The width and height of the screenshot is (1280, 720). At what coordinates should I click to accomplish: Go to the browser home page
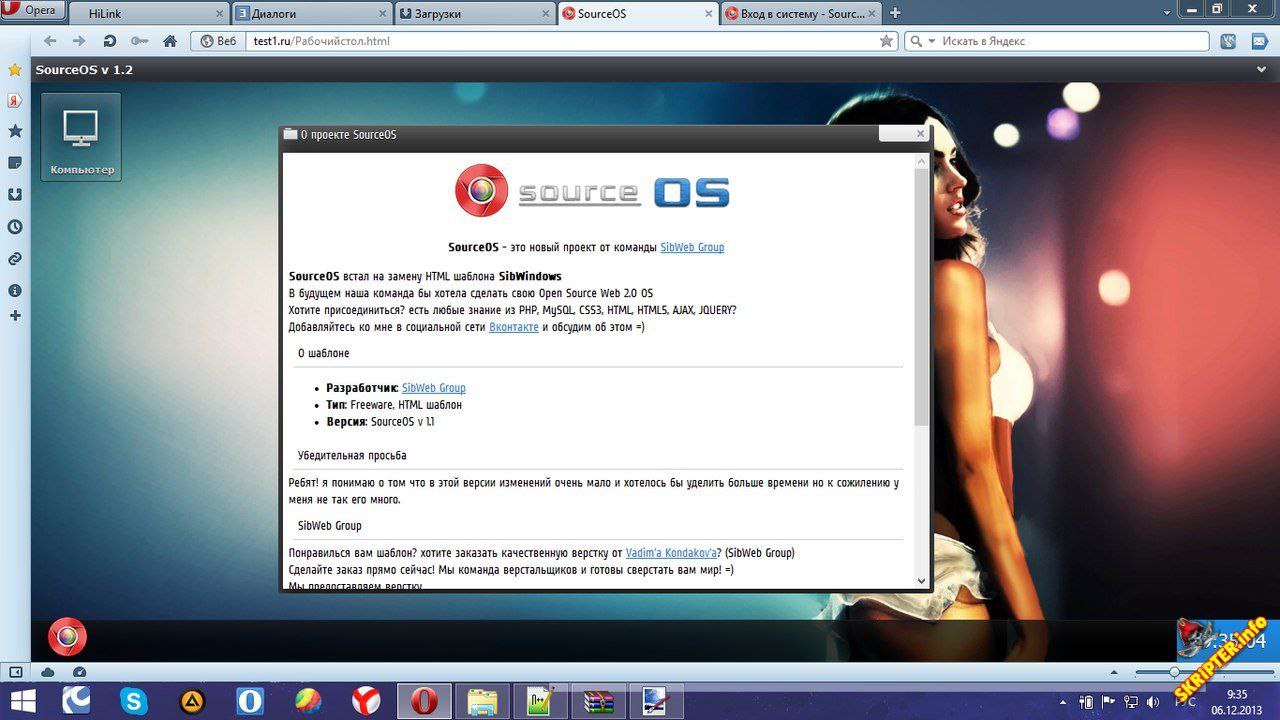(170, 41)
